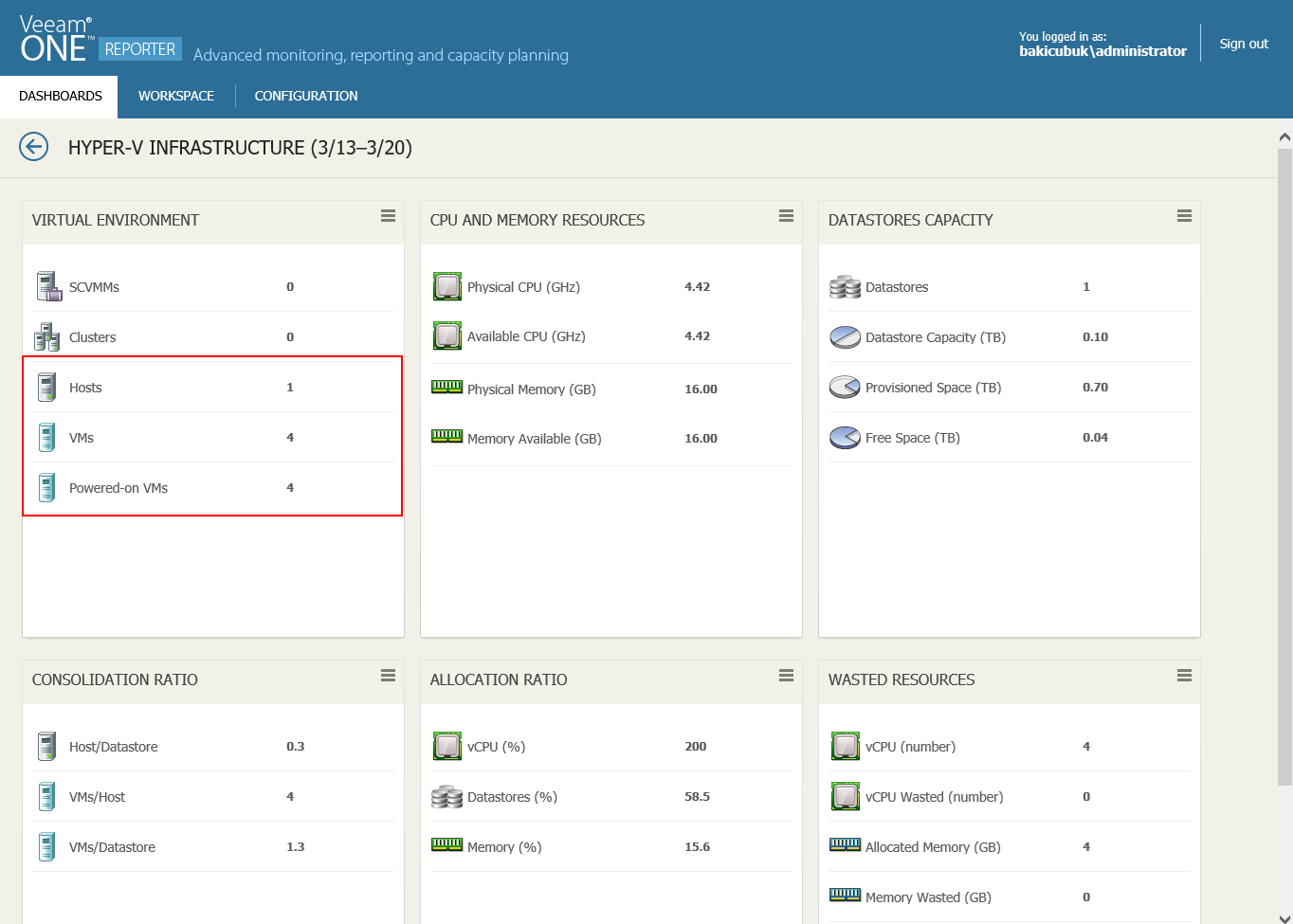Select the Dashboards tab
The height and width of the screenshot is (924, 1293).
60,96
